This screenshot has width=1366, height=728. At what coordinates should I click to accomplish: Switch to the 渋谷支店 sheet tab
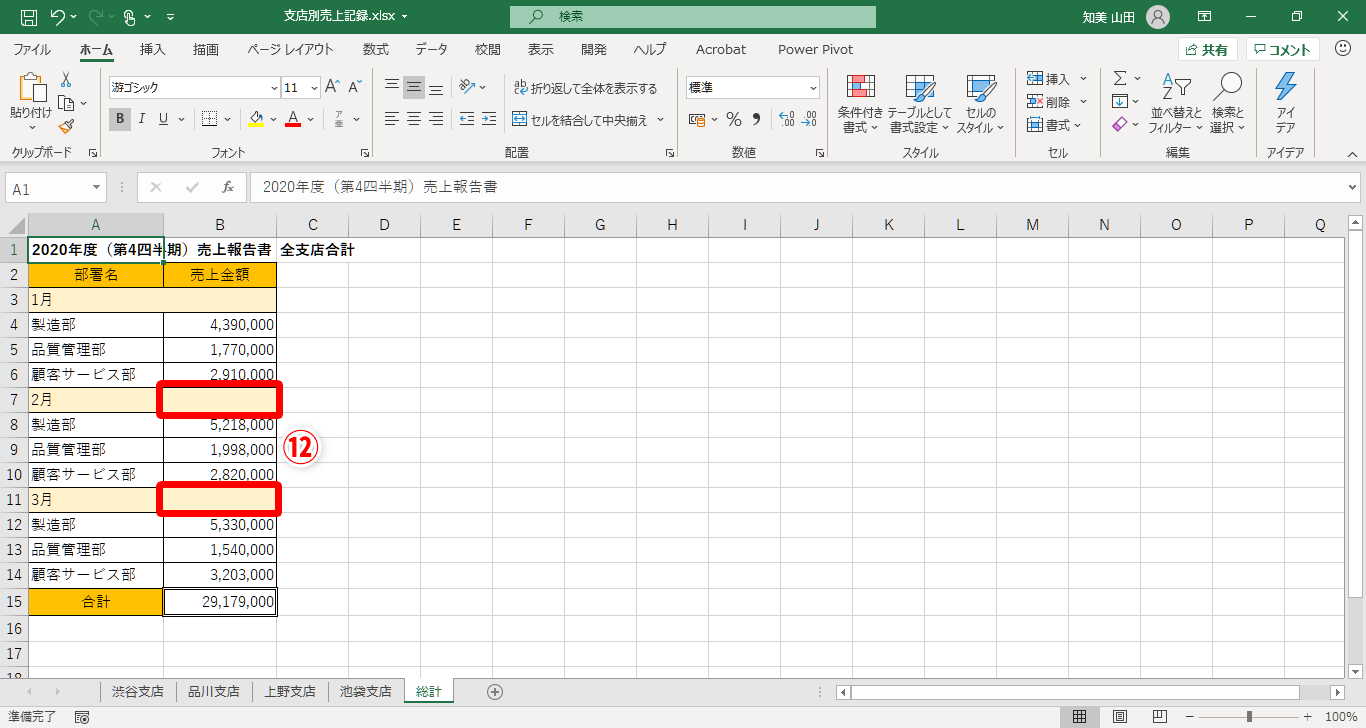[x=138, y=691]
